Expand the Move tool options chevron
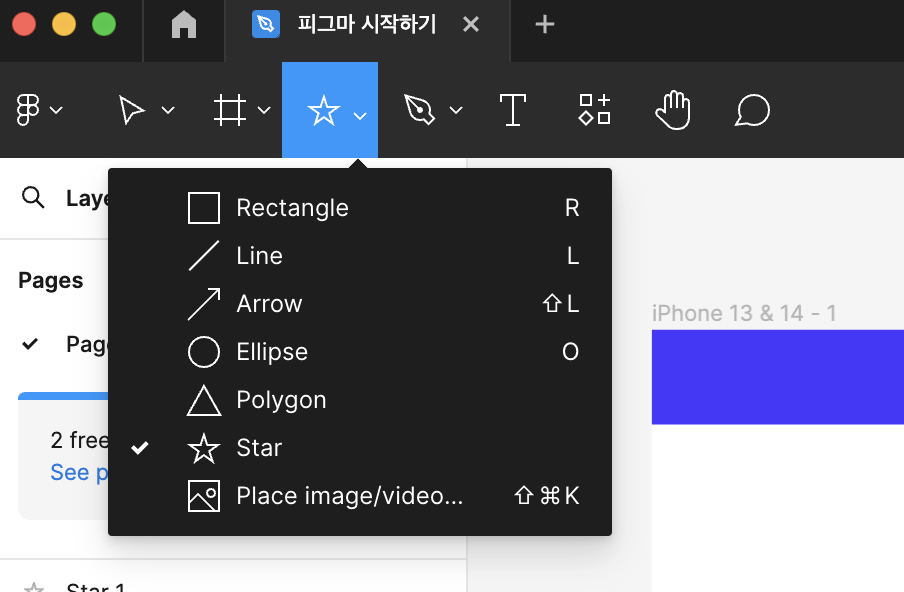Viewport: 904px width, 592px height. pyautogui.click(x=168, y=110)
